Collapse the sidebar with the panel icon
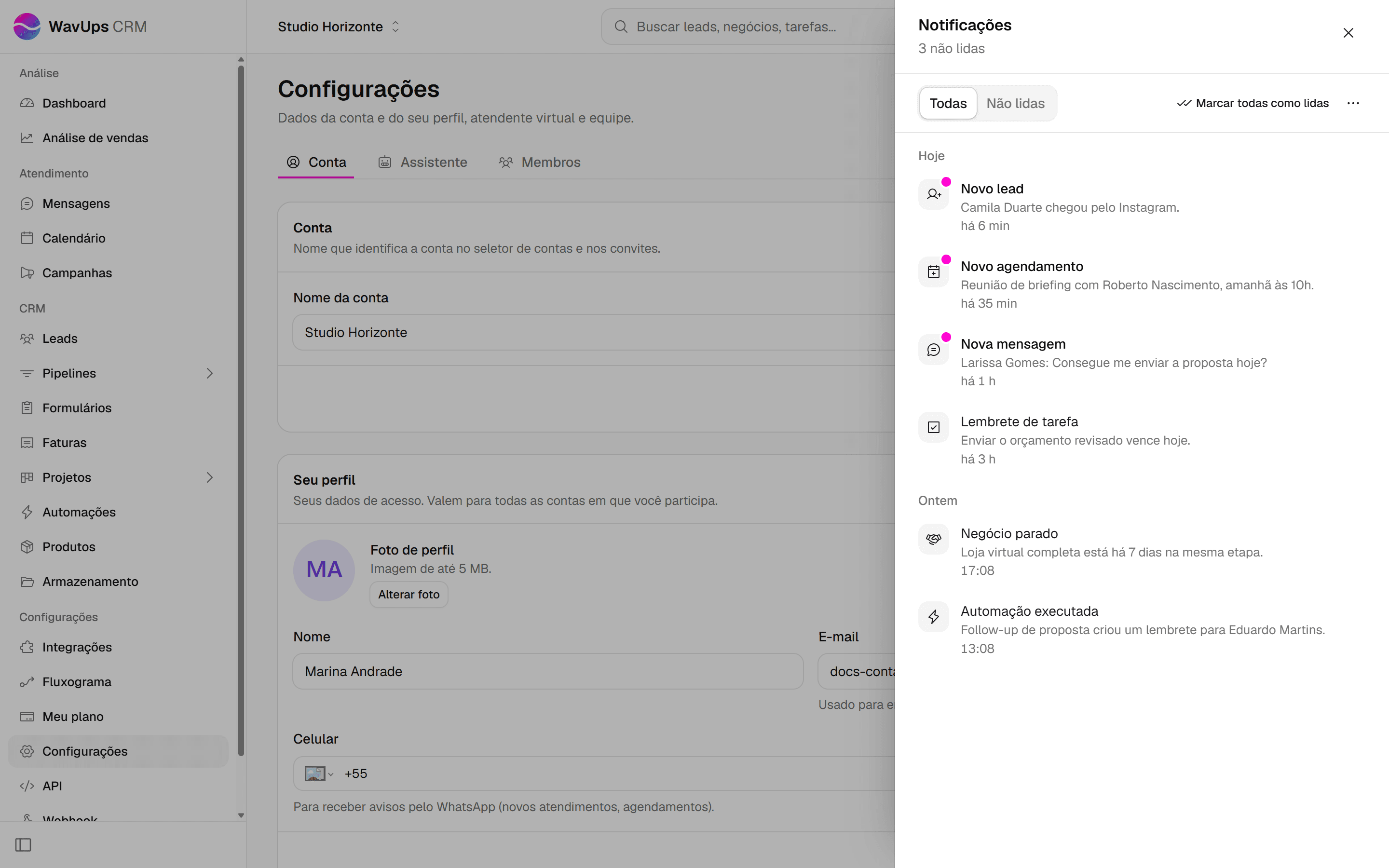The width and height of the screenshot is (1389, 868). tap(24, 845)
